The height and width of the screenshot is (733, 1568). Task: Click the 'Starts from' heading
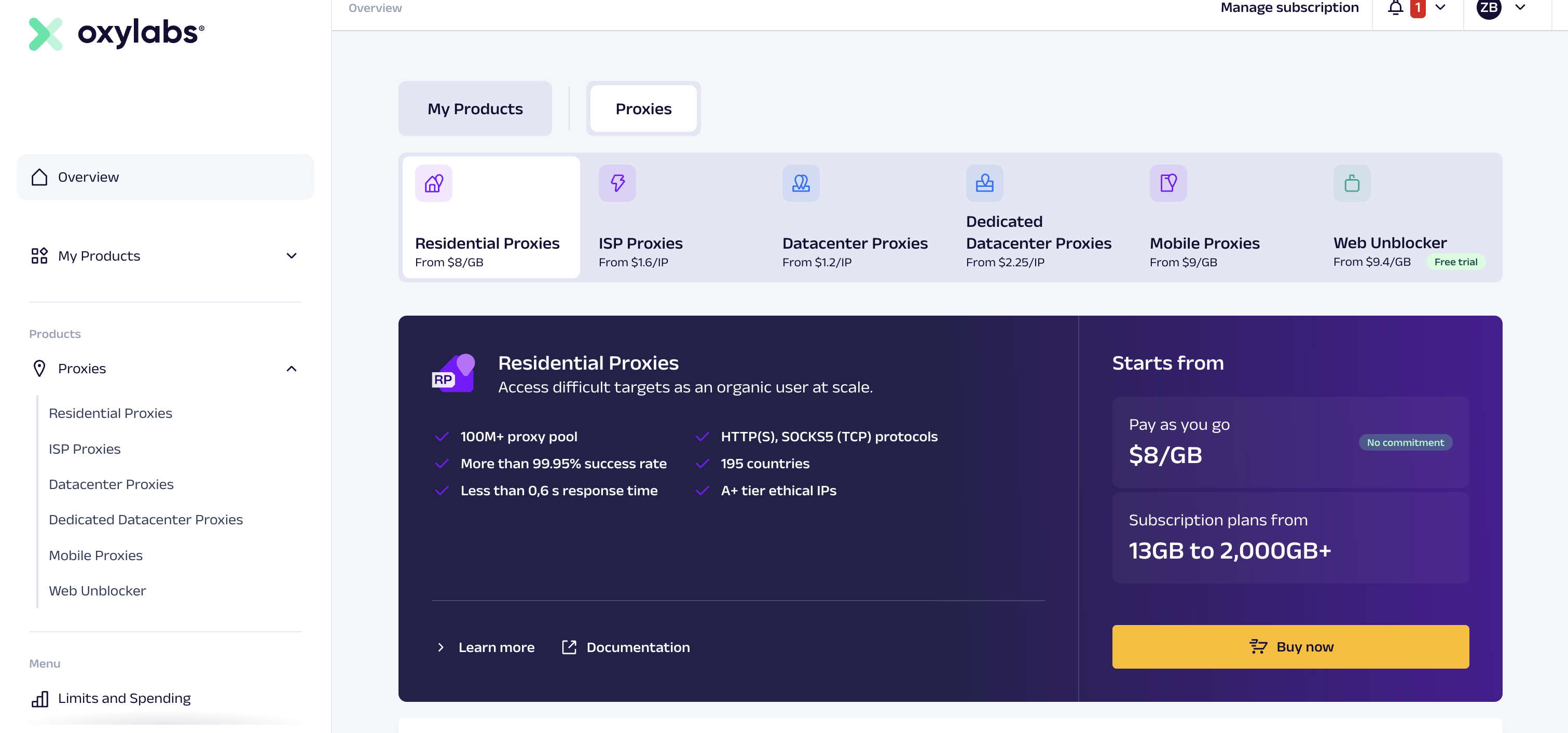[x=1167, y=363]
